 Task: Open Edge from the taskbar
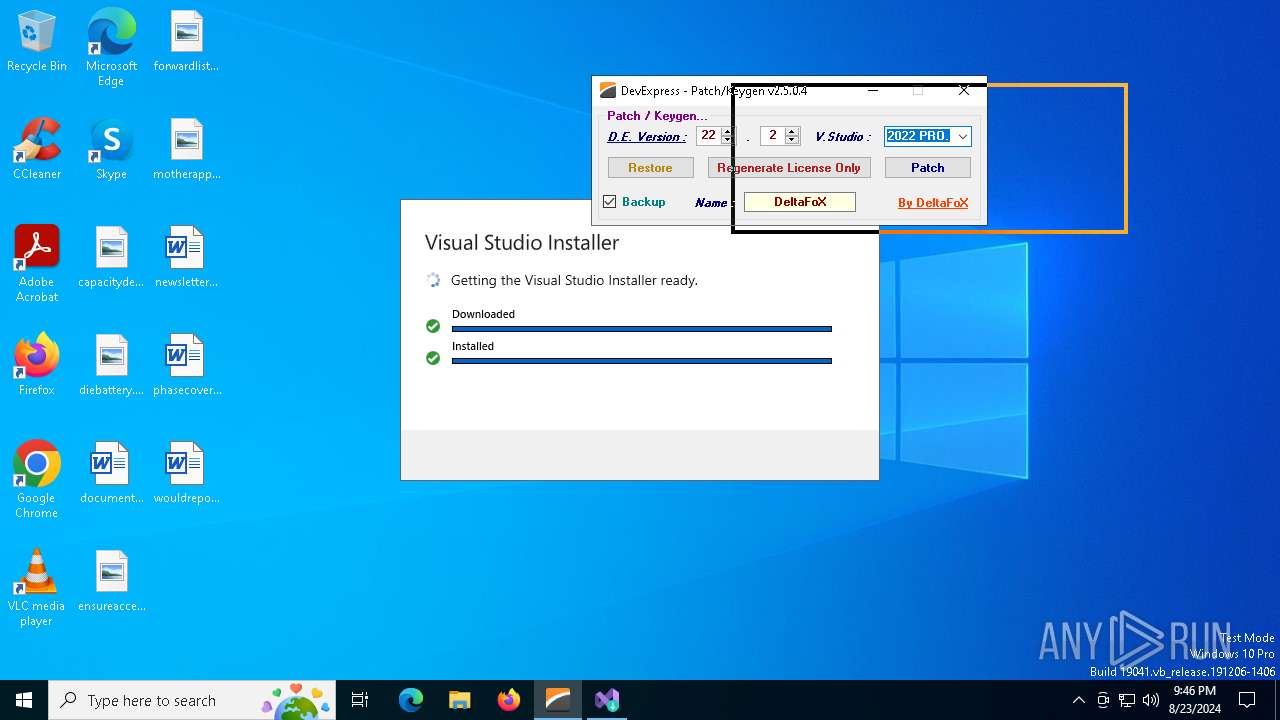(411, 700)
